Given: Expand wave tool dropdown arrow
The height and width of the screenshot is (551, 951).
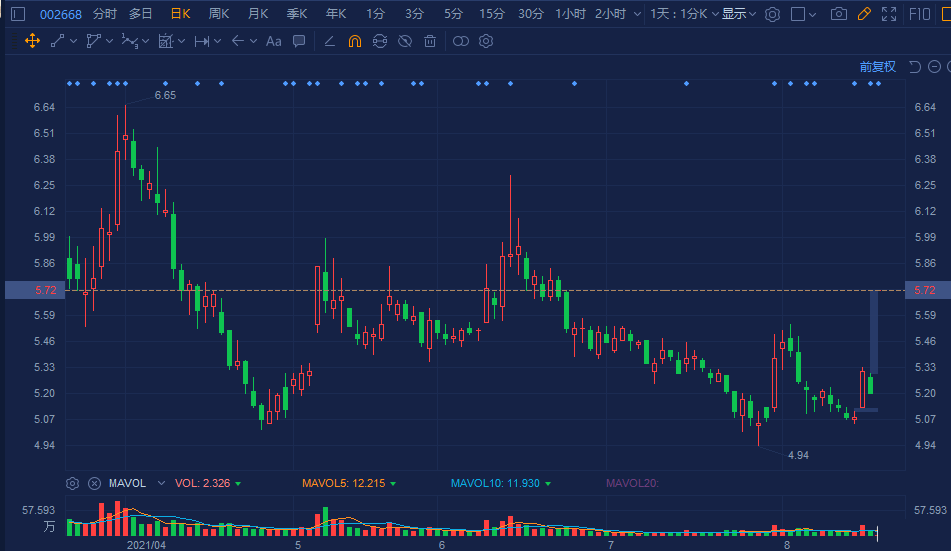Looking at the screenshot, I should tap(146, 41).
